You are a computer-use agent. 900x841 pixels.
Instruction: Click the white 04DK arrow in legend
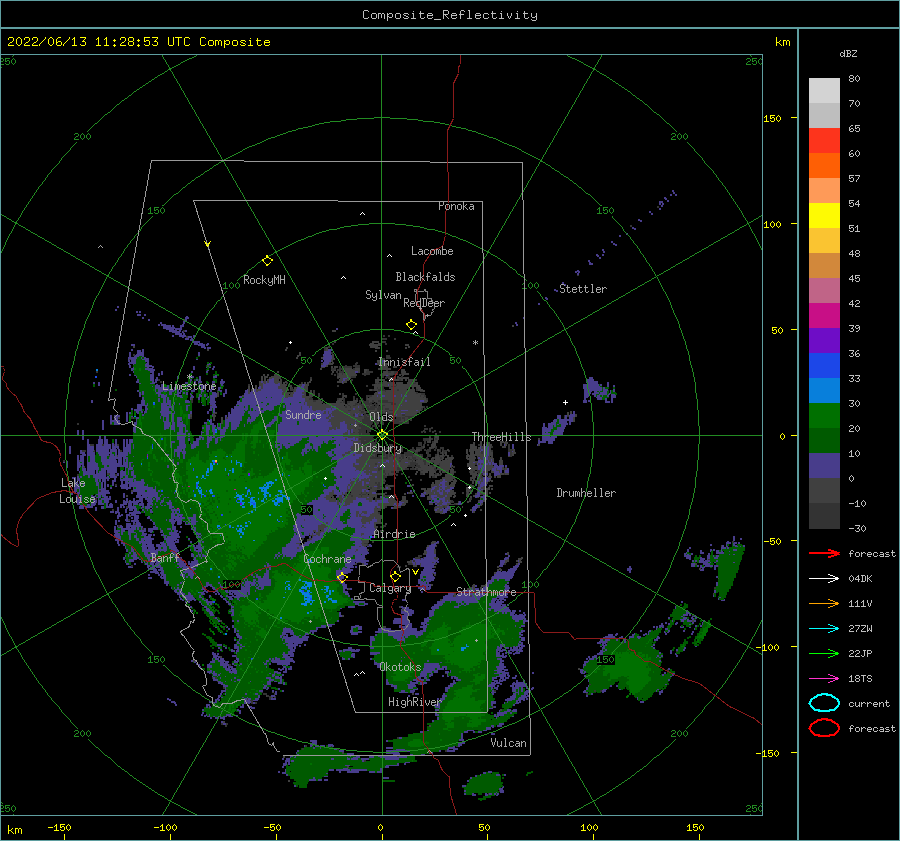click(x=824, y=578)
